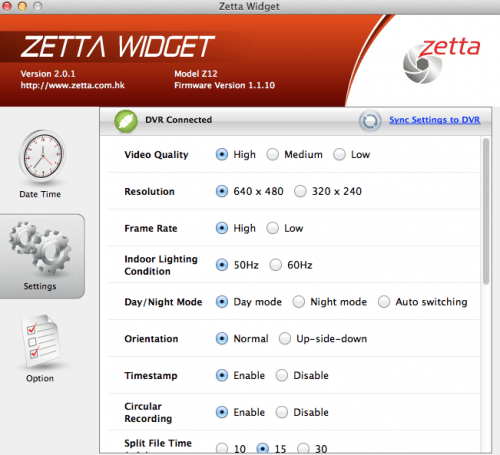
Task: Select the Settings gears icon
Action: point(40,247)
